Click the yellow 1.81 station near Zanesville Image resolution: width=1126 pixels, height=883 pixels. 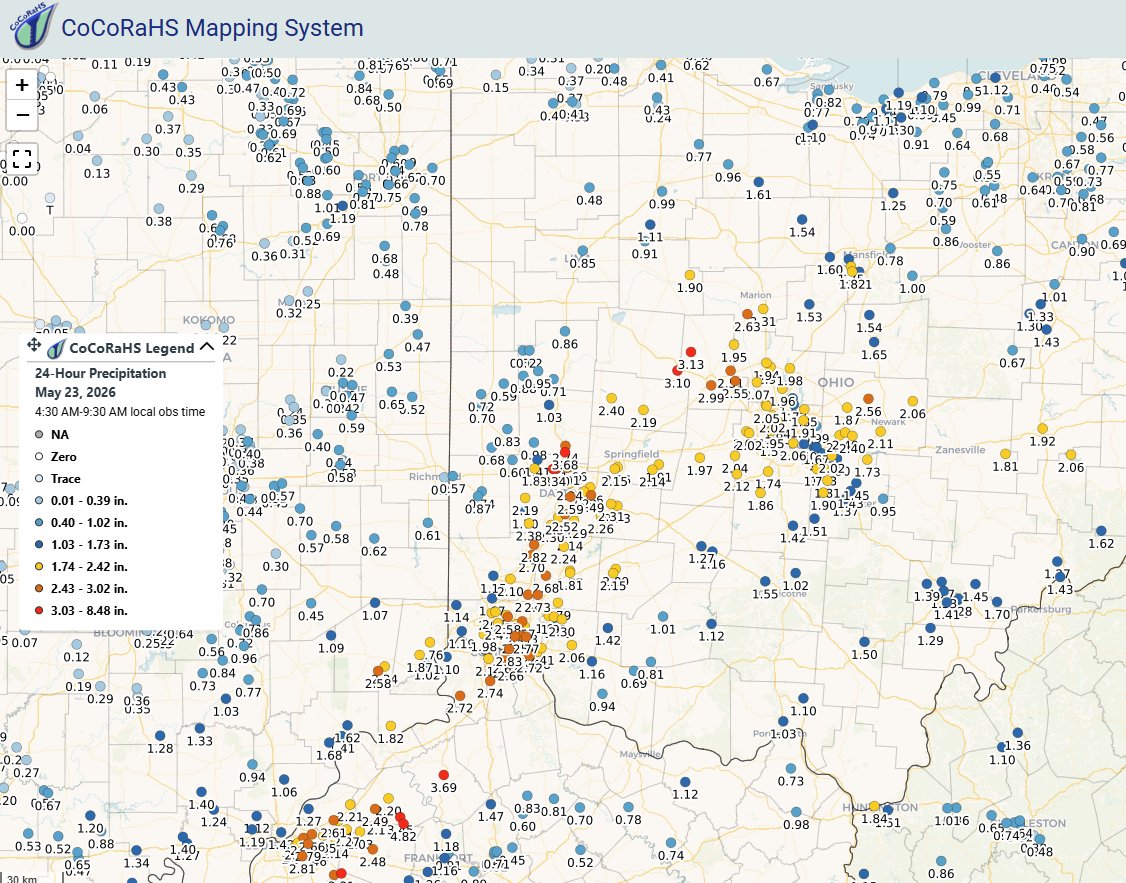1005,454
